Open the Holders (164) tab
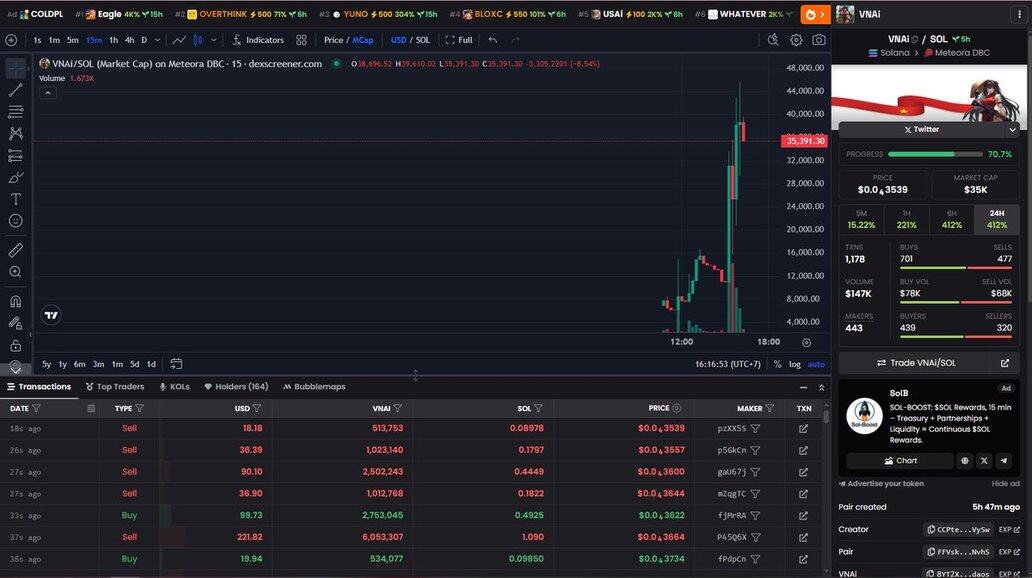 click(x=236, y=386)
